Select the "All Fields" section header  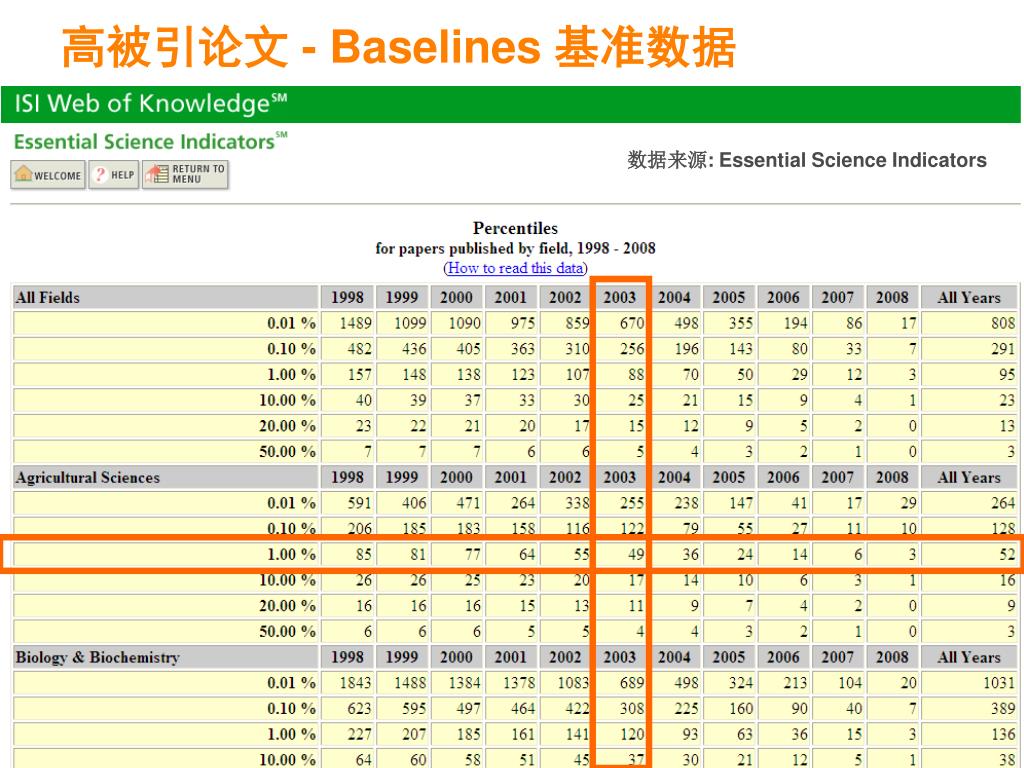point(48,298)
